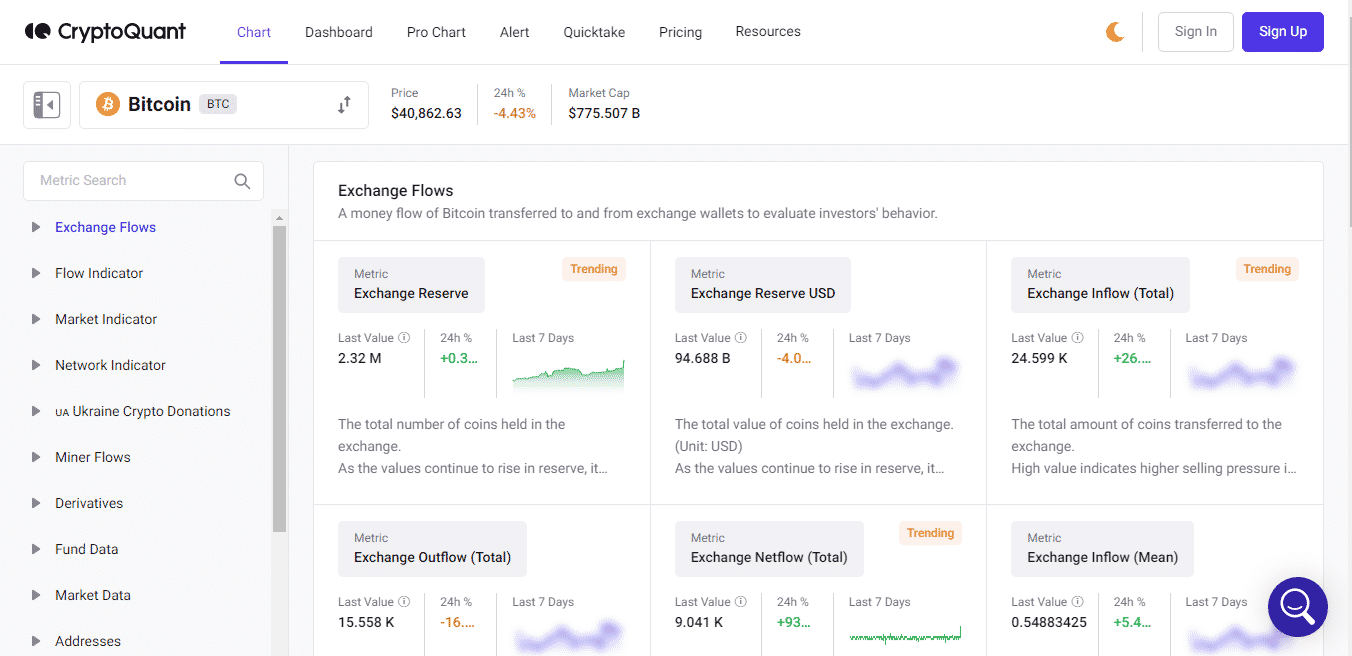The height and width of the screenshot is (656, 1352).
Task: Click info icon beside Exchange Inflow Total Last Value
Action: click(x=1077, y=338)
